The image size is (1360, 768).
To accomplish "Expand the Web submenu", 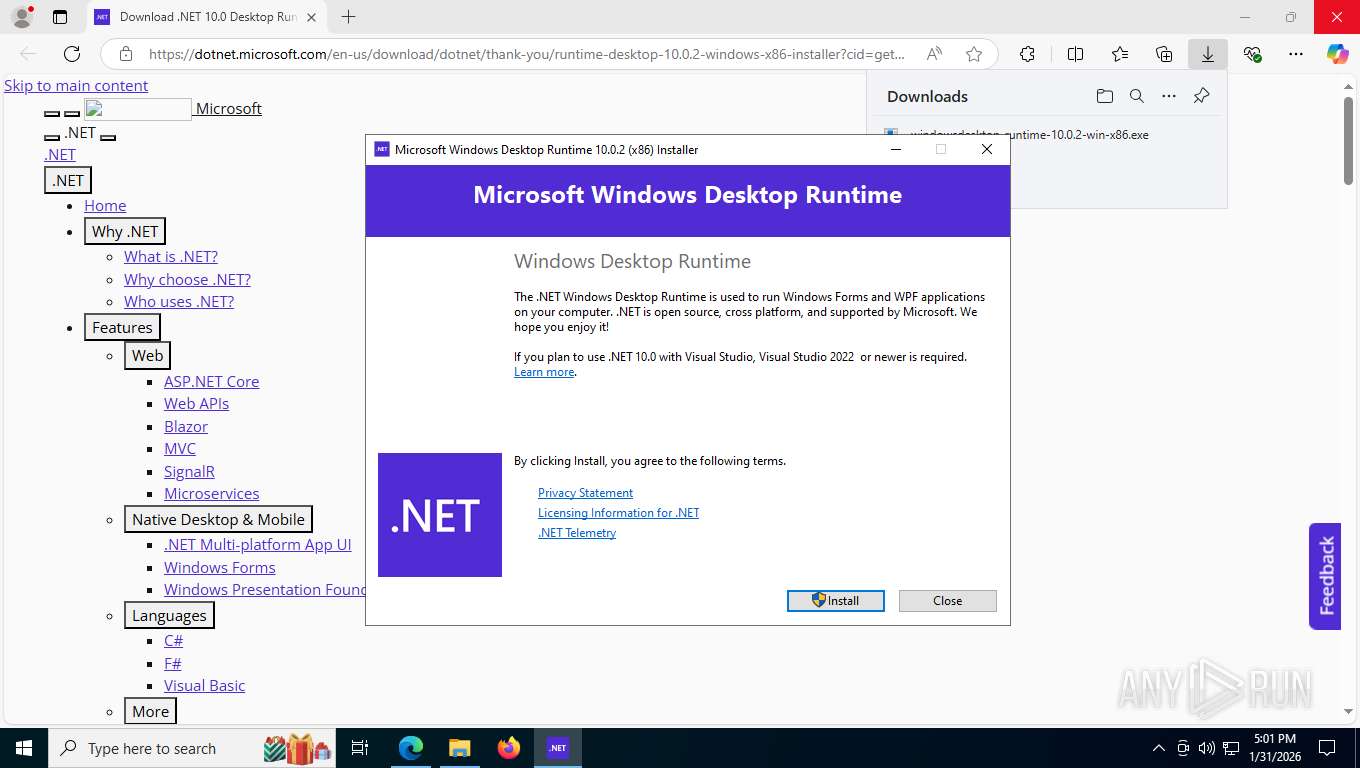I will pos(147,355).
